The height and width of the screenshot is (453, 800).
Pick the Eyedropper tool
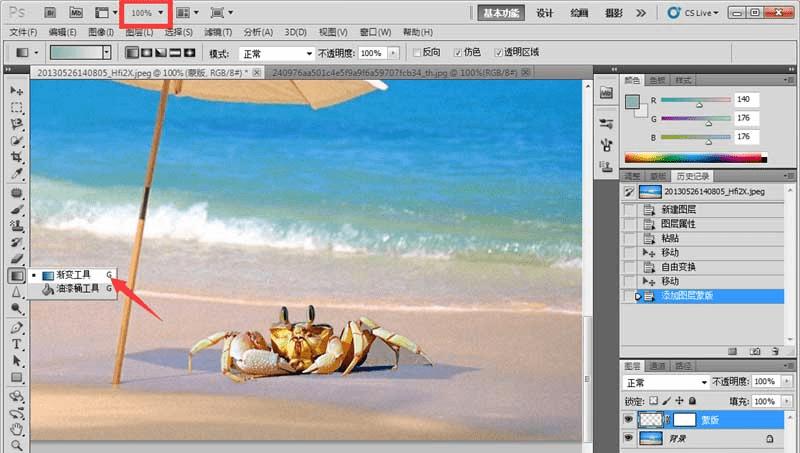17,174
